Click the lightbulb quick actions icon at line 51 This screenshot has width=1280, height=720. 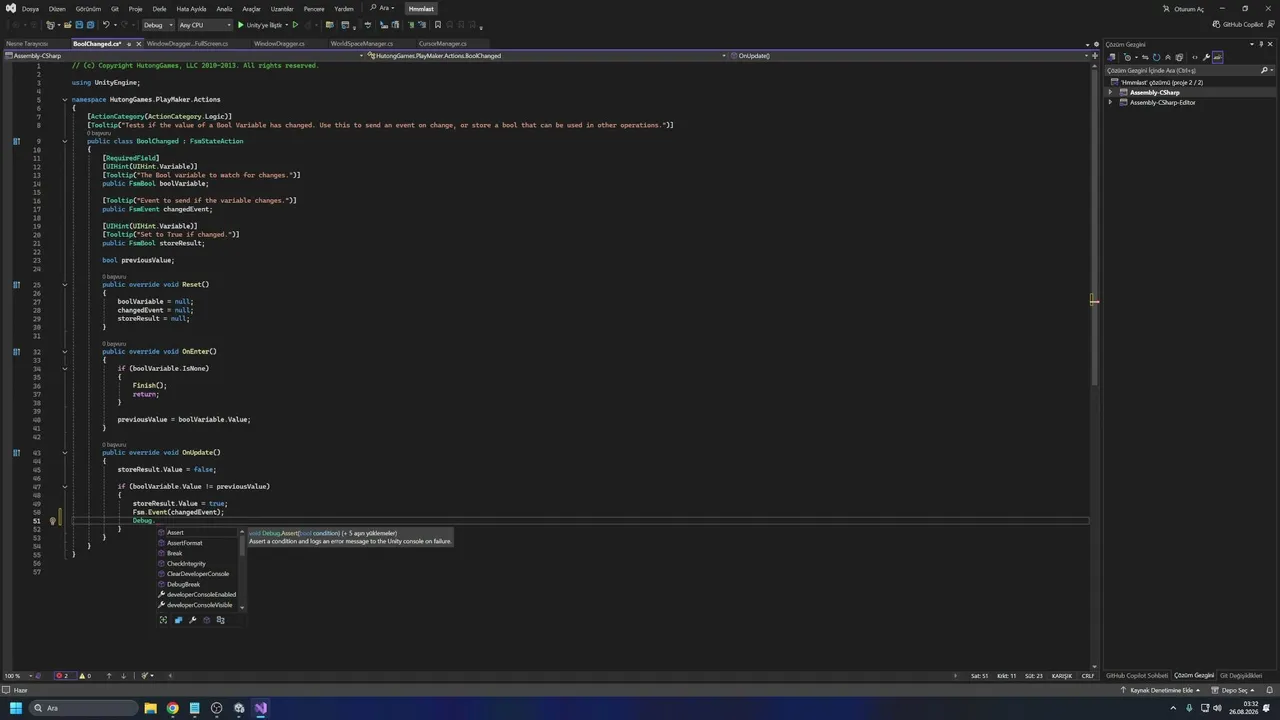(53, 520)
